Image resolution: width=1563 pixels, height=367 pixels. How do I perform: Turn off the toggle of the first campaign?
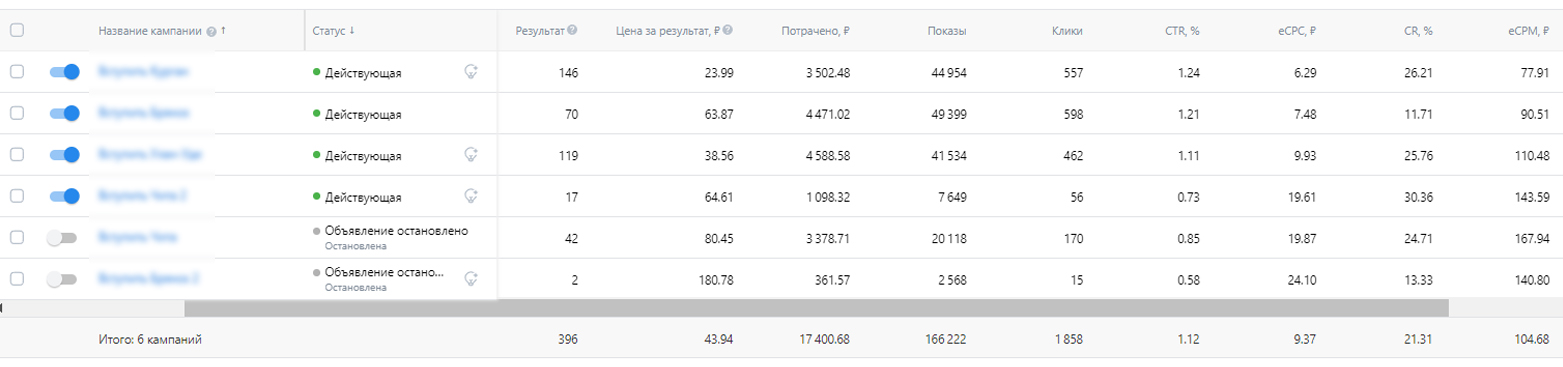[x=64, y=72]
